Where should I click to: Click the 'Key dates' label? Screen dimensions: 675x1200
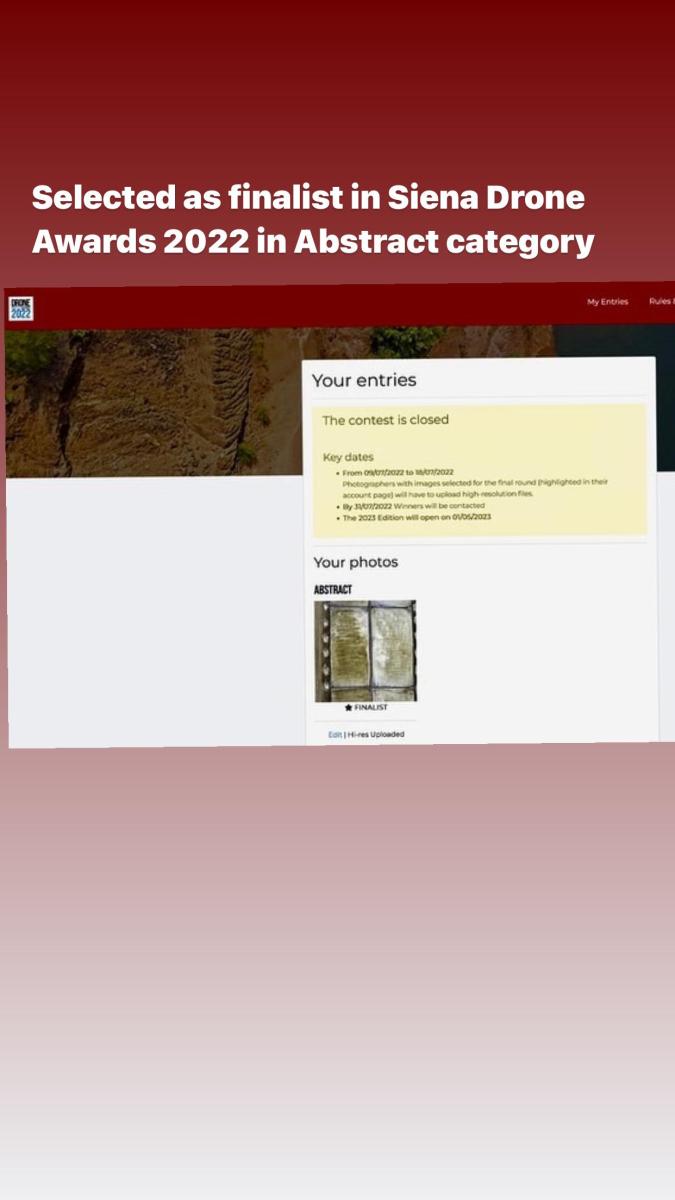[348, 457]
